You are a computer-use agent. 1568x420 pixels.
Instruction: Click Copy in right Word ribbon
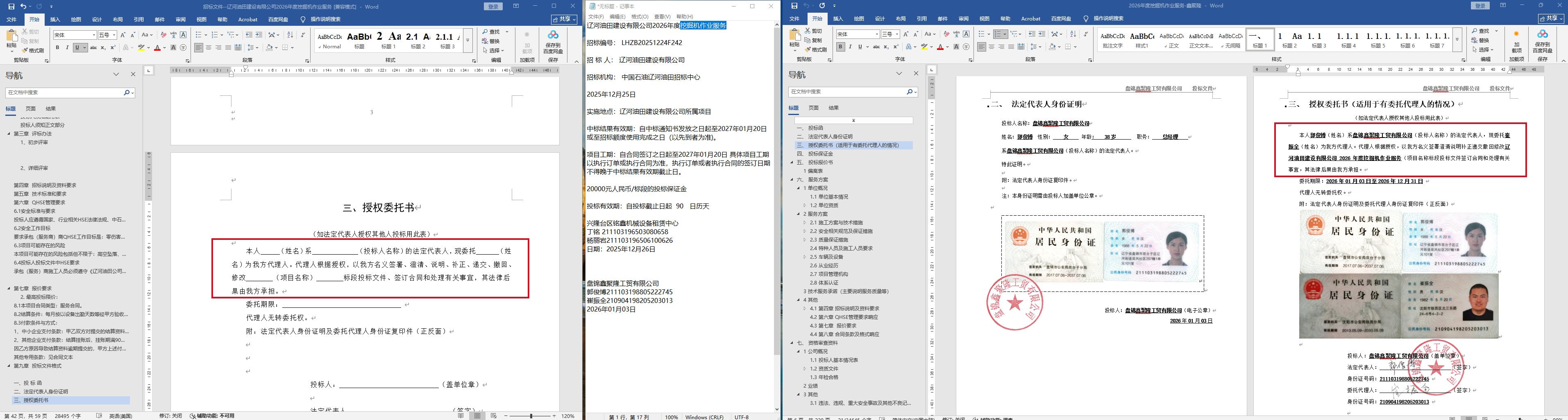[813, 40]
